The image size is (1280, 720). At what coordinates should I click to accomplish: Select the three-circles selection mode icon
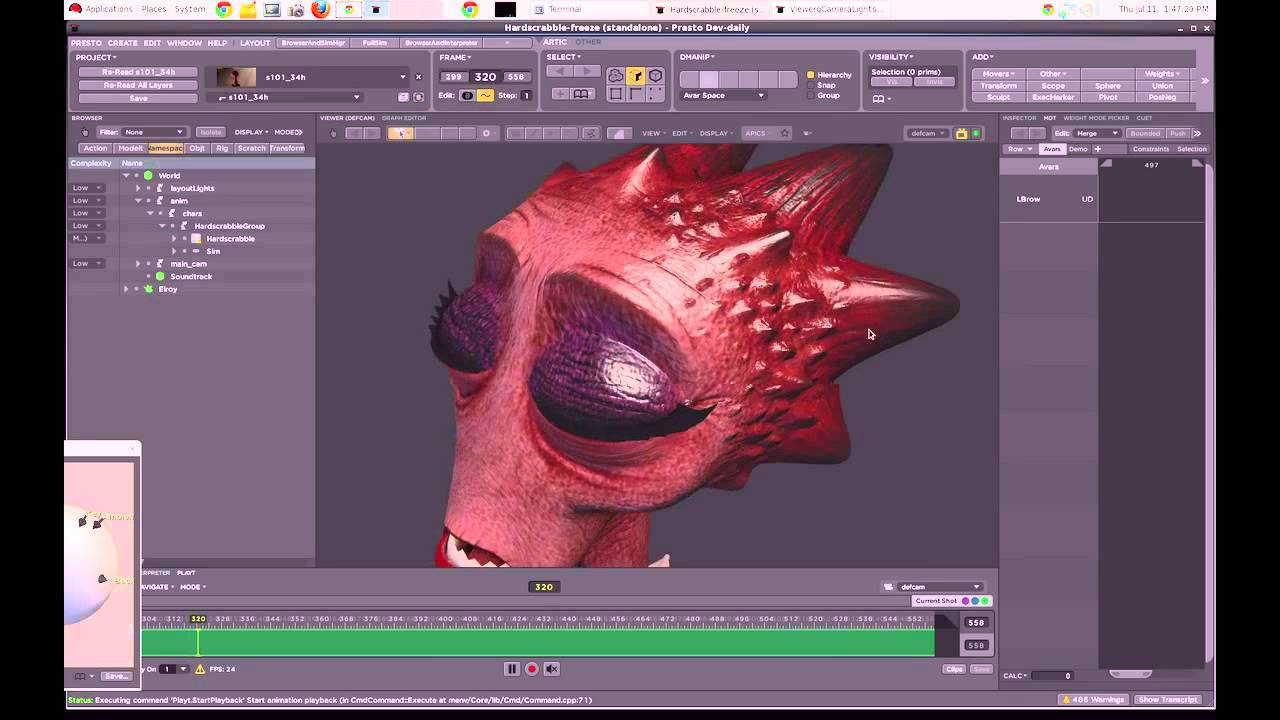[x=616, y=76]
